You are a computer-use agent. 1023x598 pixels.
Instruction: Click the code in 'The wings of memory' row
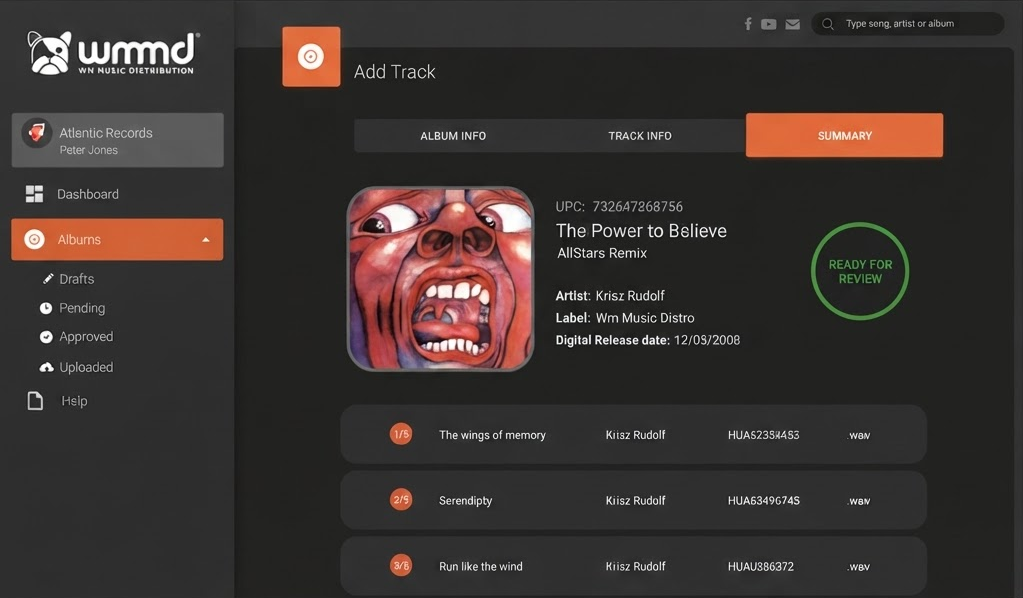(x=763, y=435)
